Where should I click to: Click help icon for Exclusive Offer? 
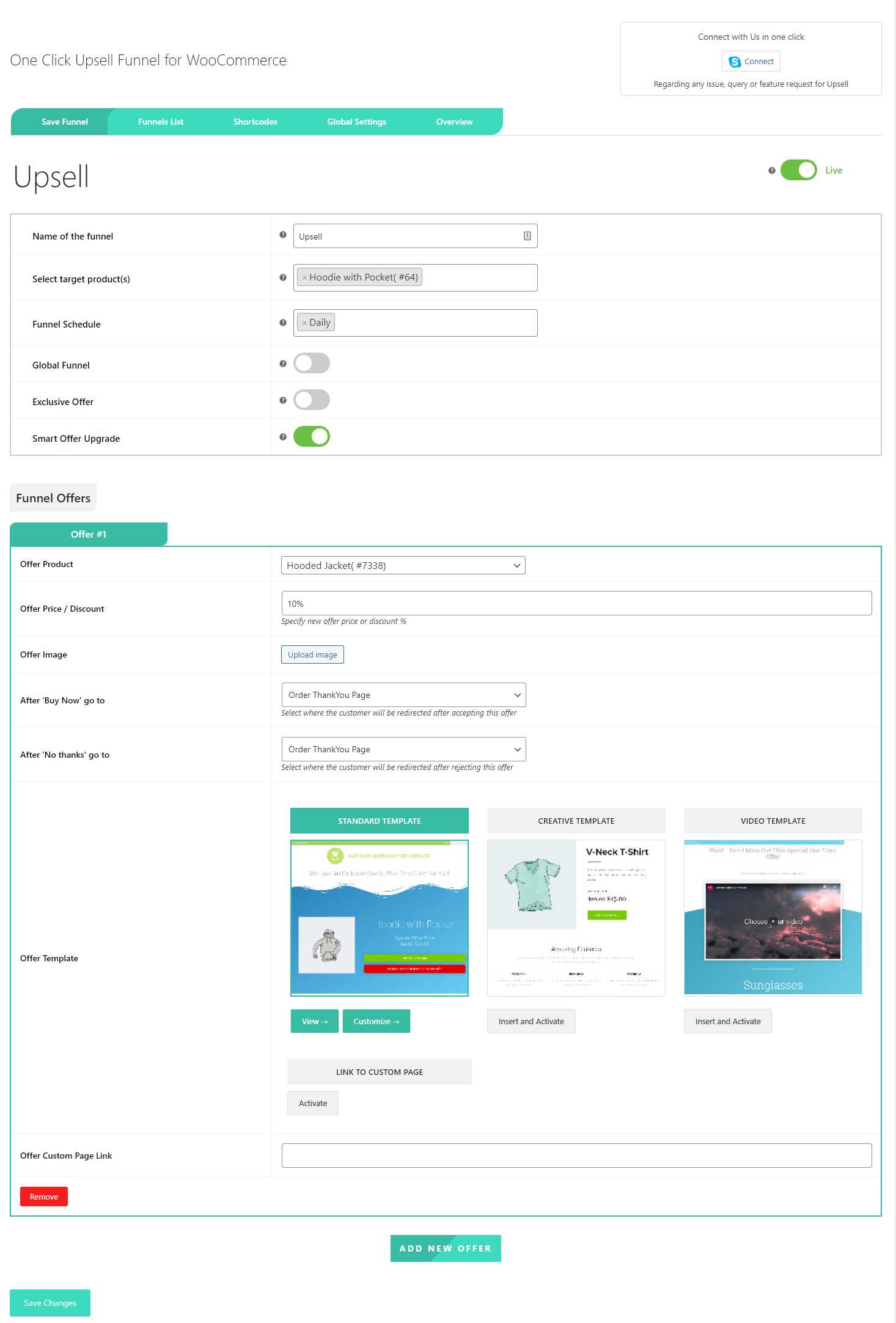pos(283,400)
